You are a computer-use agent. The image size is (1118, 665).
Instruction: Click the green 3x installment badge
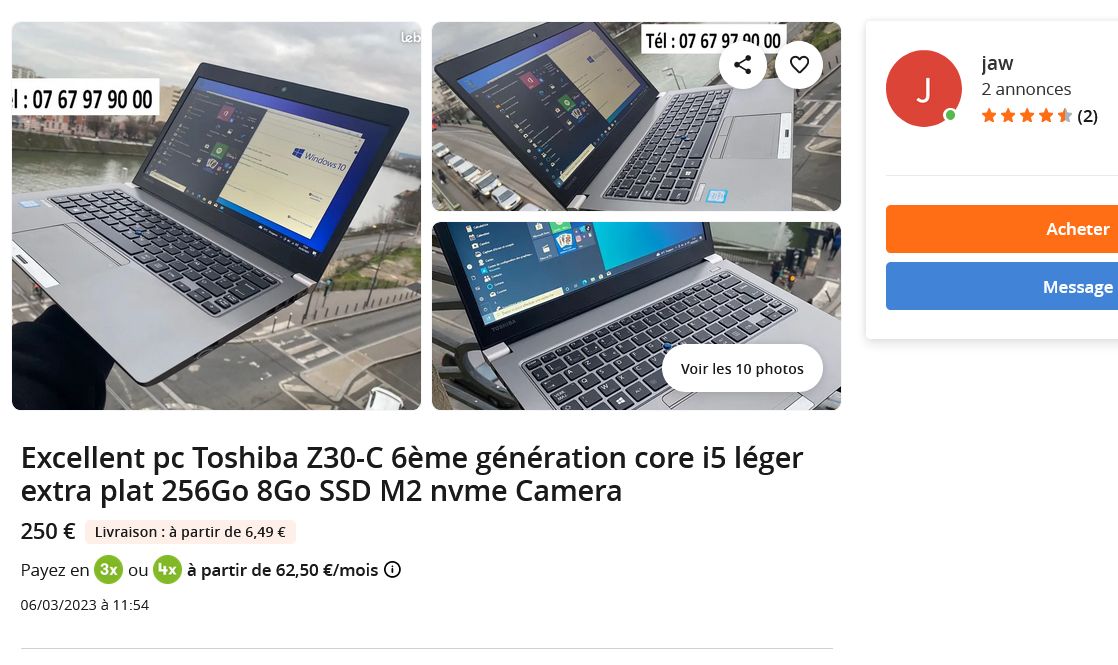(x=108, y=569)
